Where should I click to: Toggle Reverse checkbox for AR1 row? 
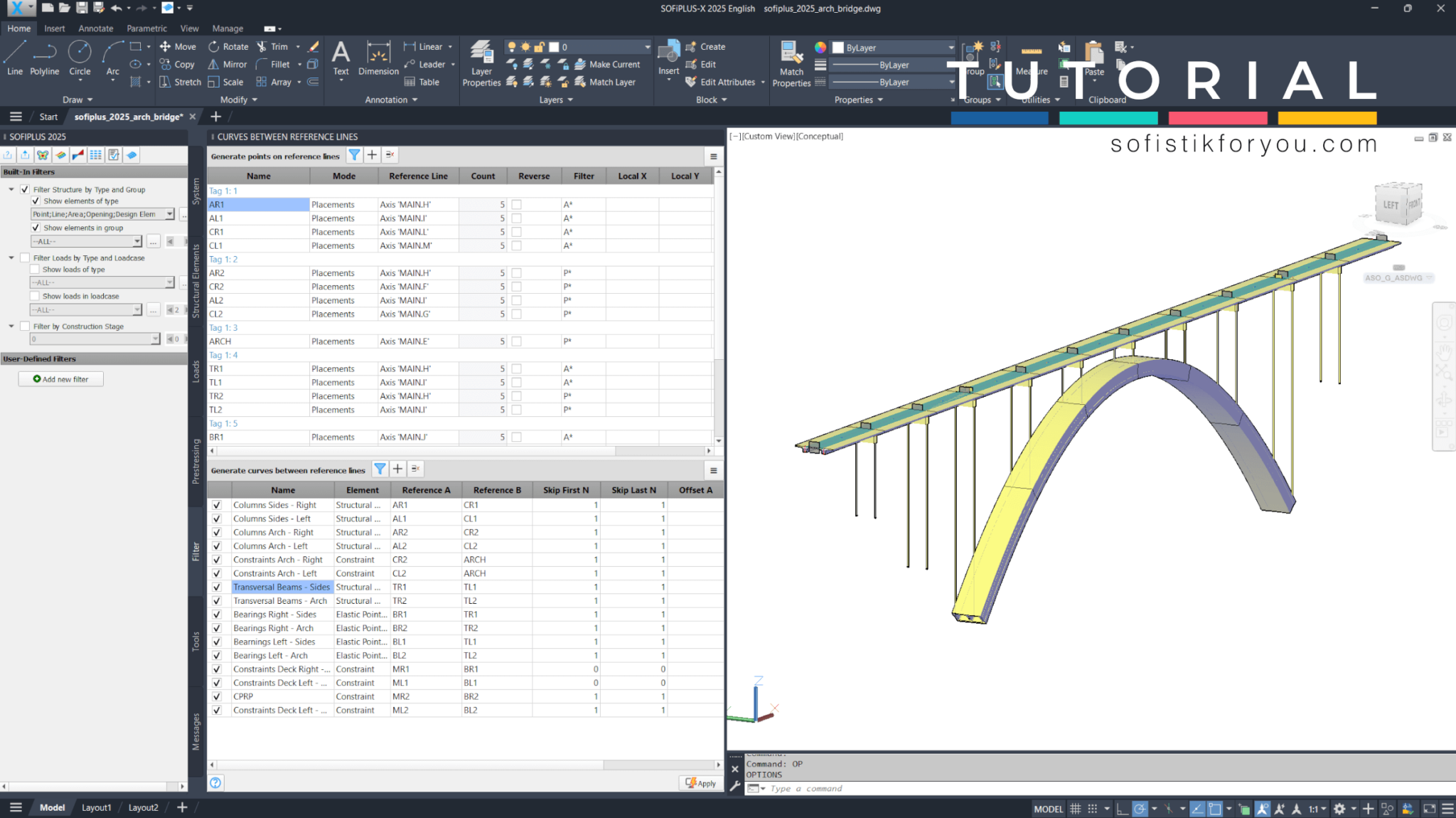[x=517, y=205]
